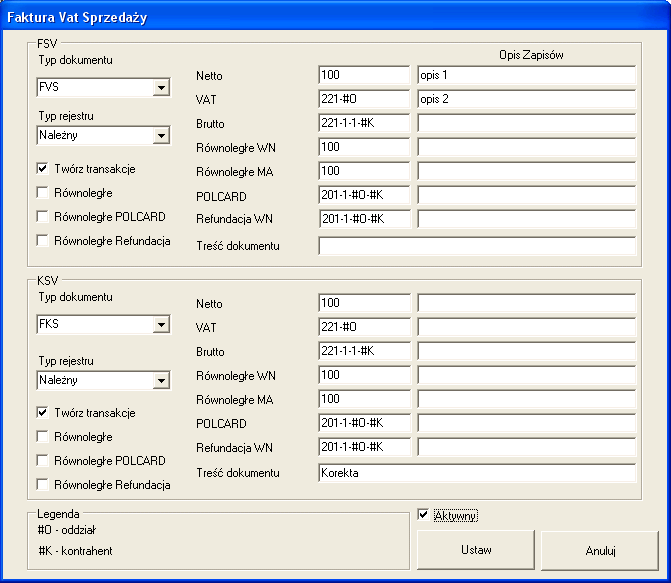Image resolution: width=671 pixels, height=583 pixels.
Task: Click KSV Netto description field
Action: 527,303
